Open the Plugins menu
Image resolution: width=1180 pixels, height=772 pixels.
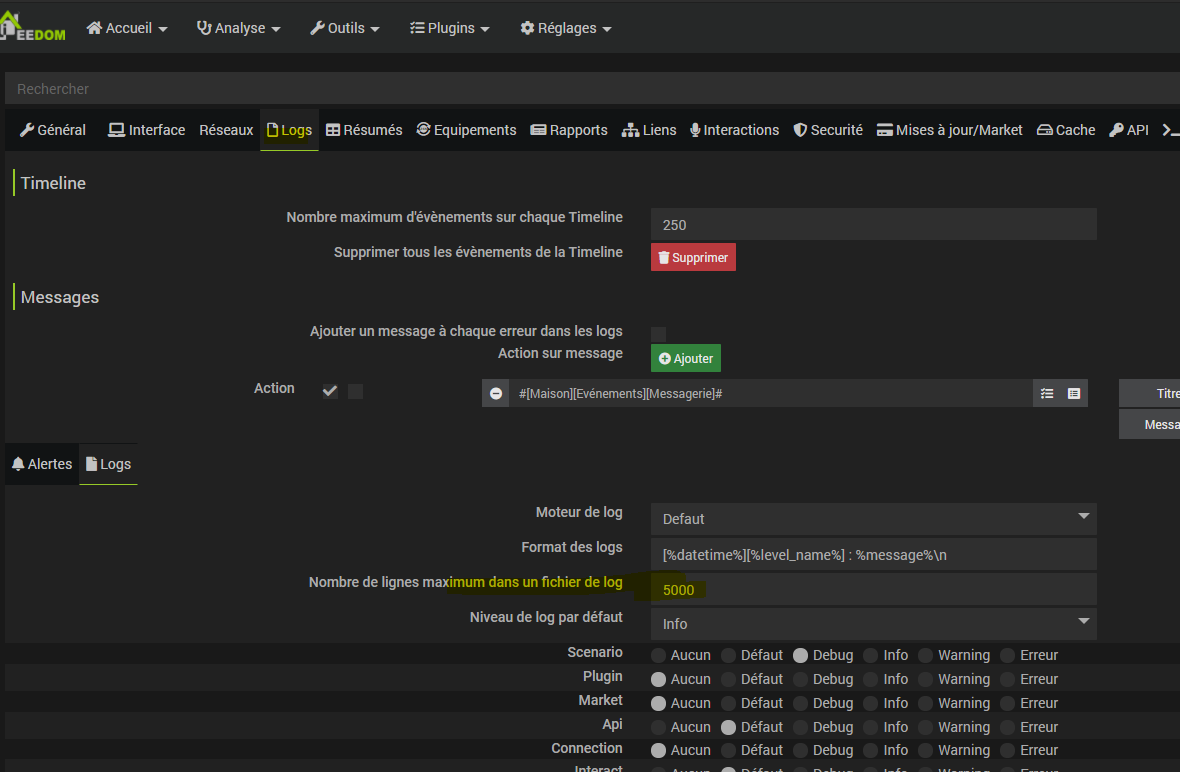450,28
